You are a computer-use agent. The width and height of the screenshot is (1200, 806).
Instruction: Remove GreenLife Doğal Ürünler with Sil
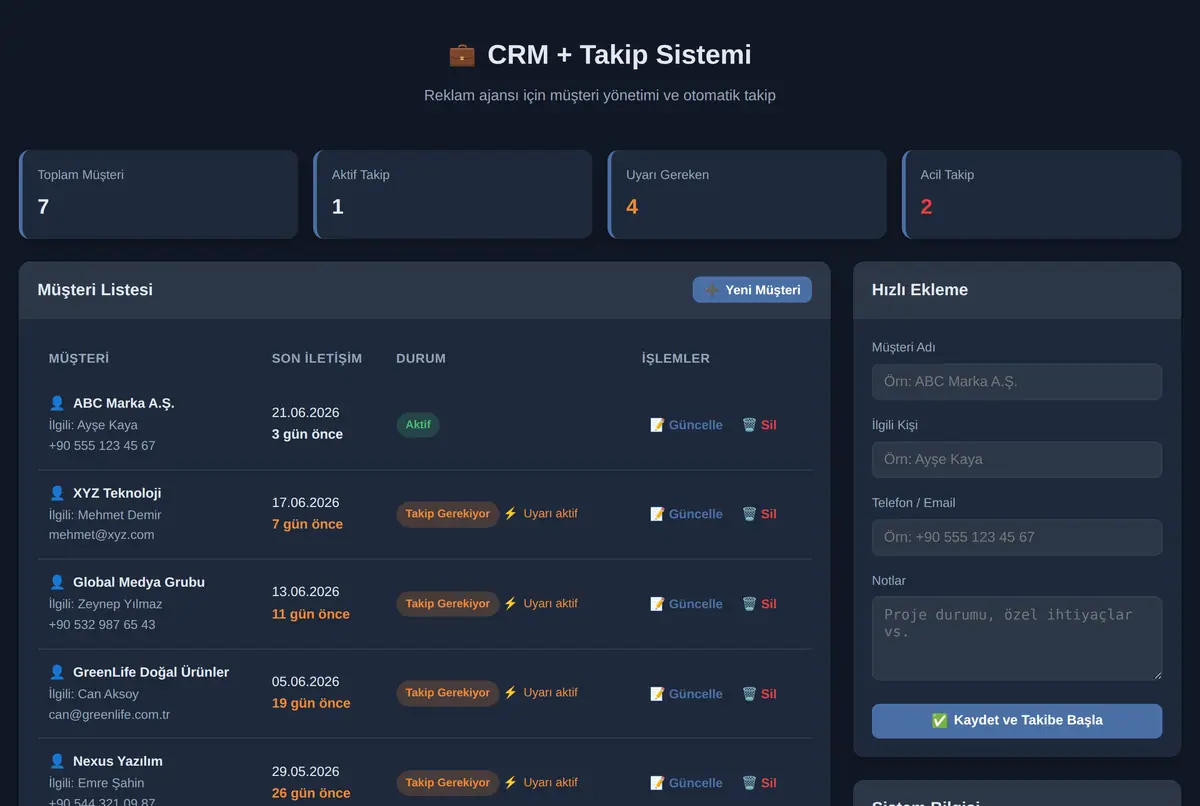(x=759, y=694)
